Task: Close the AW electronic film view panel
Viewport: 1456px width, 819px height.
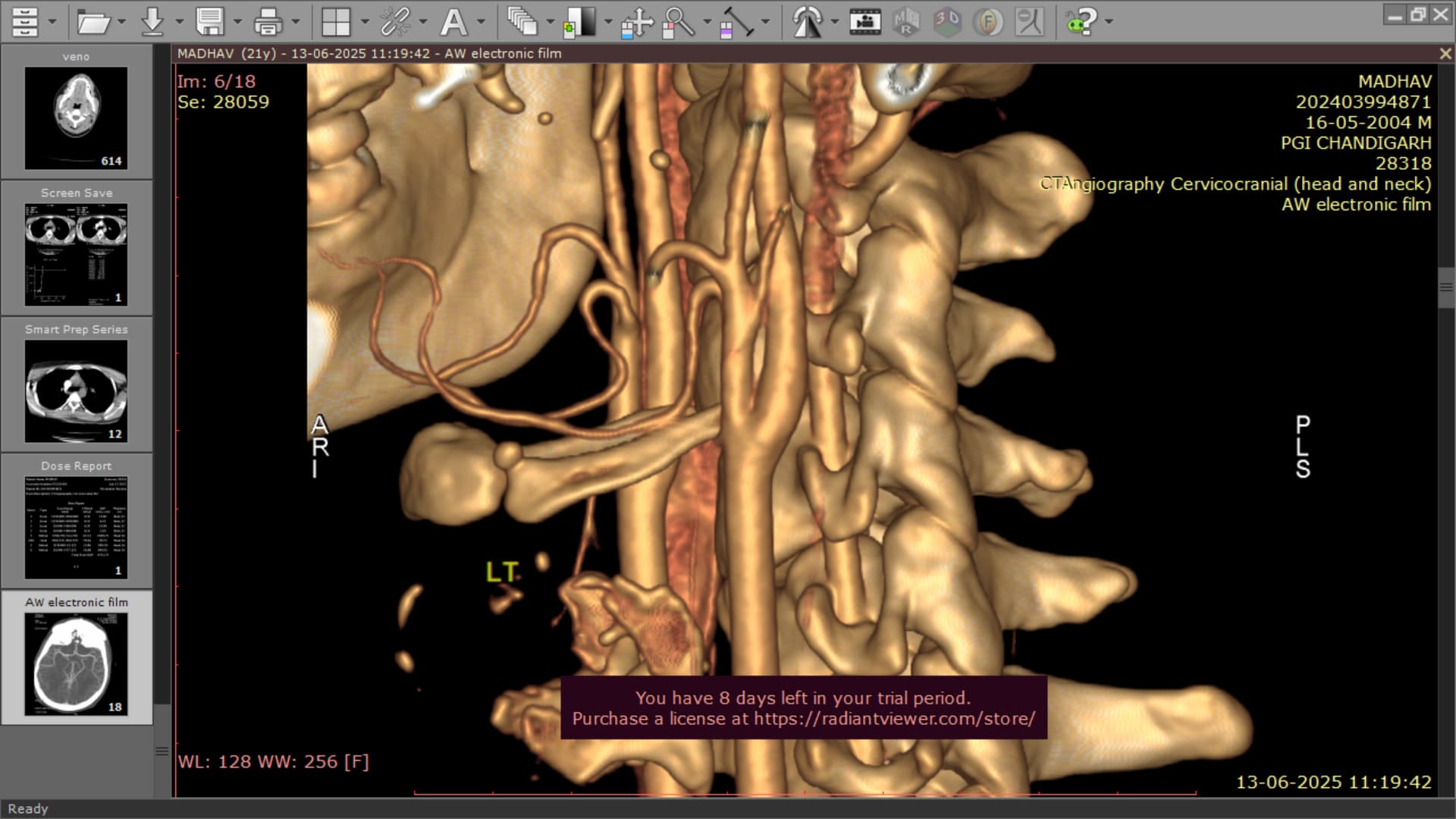Action: point(1445,54)
